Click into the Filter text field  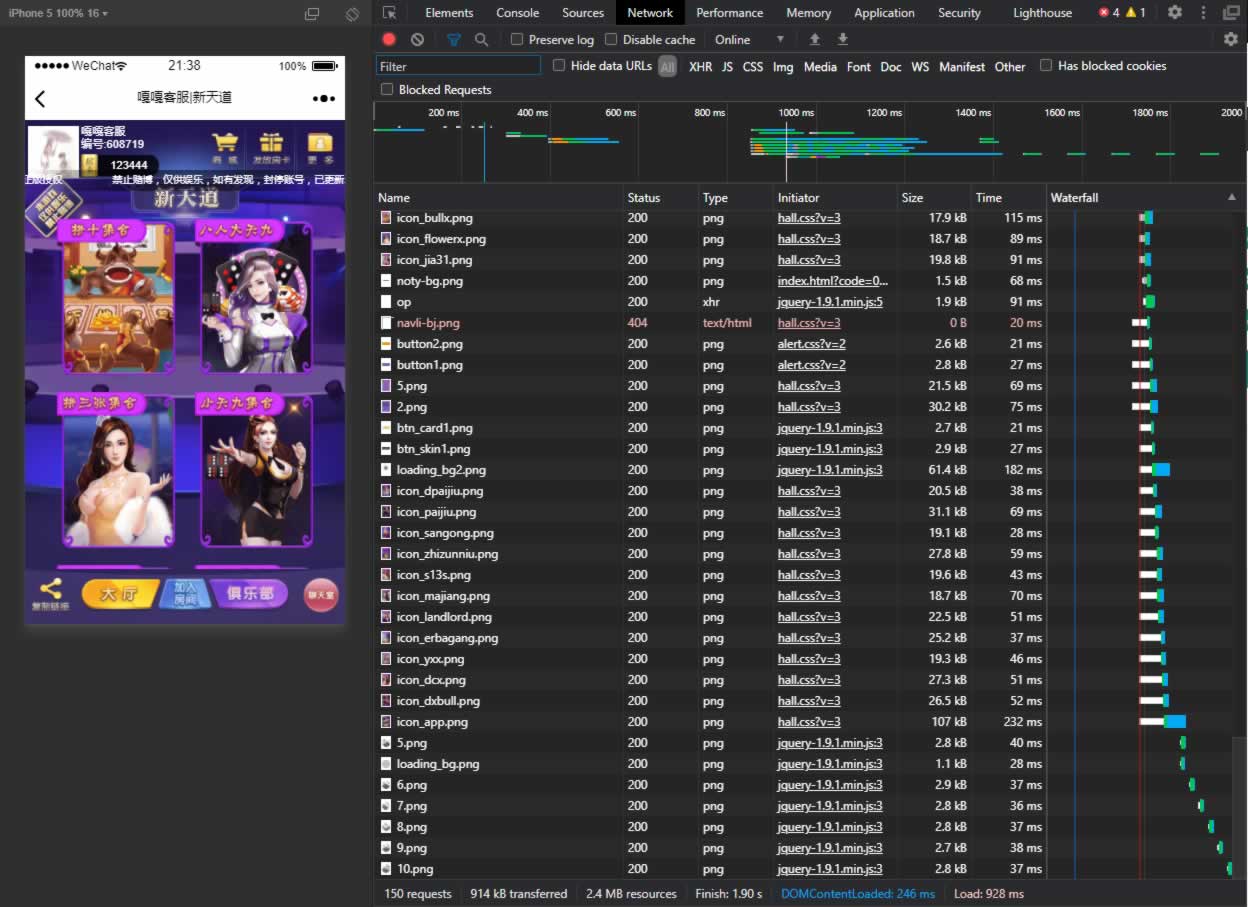coord(458,66)
